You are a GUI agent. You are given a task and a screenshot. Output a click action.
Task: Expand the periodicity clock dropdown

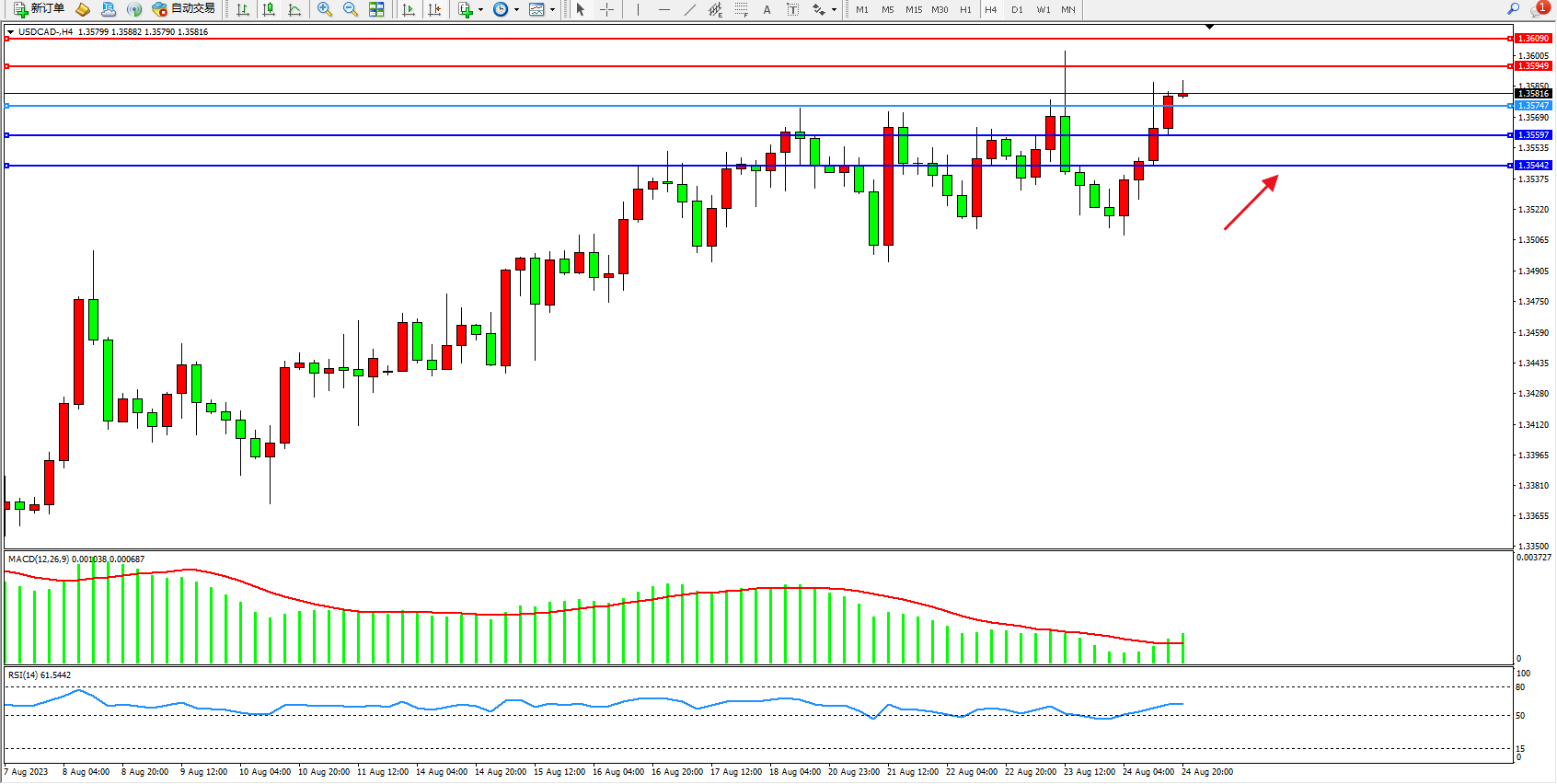[x=516, y=9]
